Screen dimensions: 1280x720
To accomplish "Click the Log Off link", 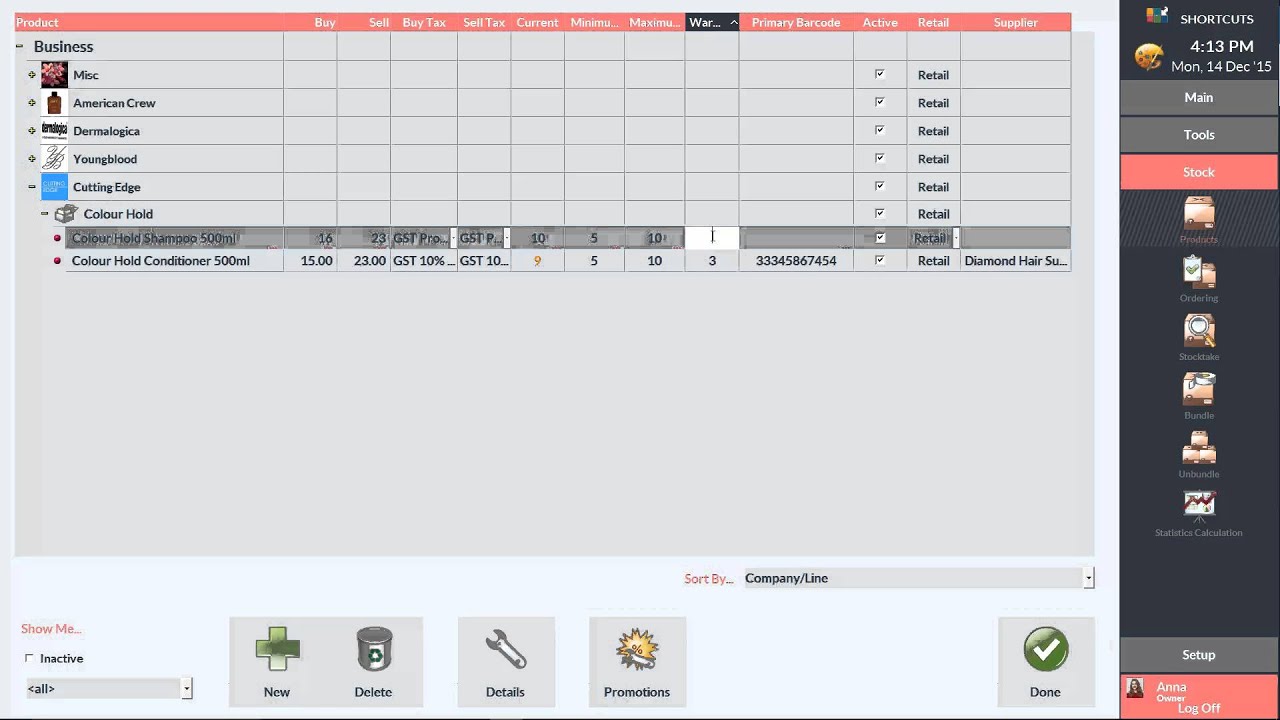I will [1199, 708].
